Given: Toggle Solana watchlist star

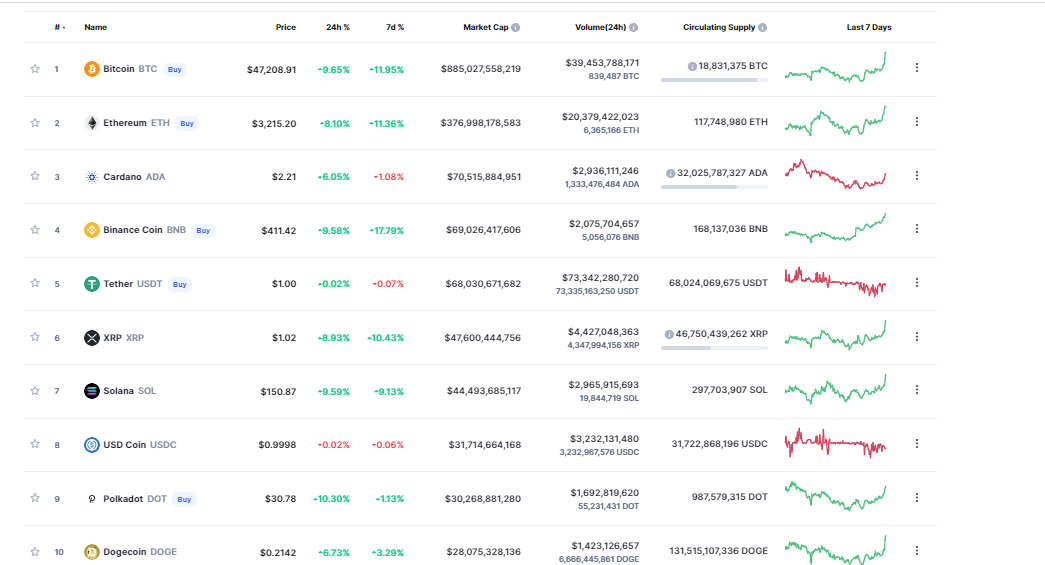Looking at the screenshot, I should (35, 390).
